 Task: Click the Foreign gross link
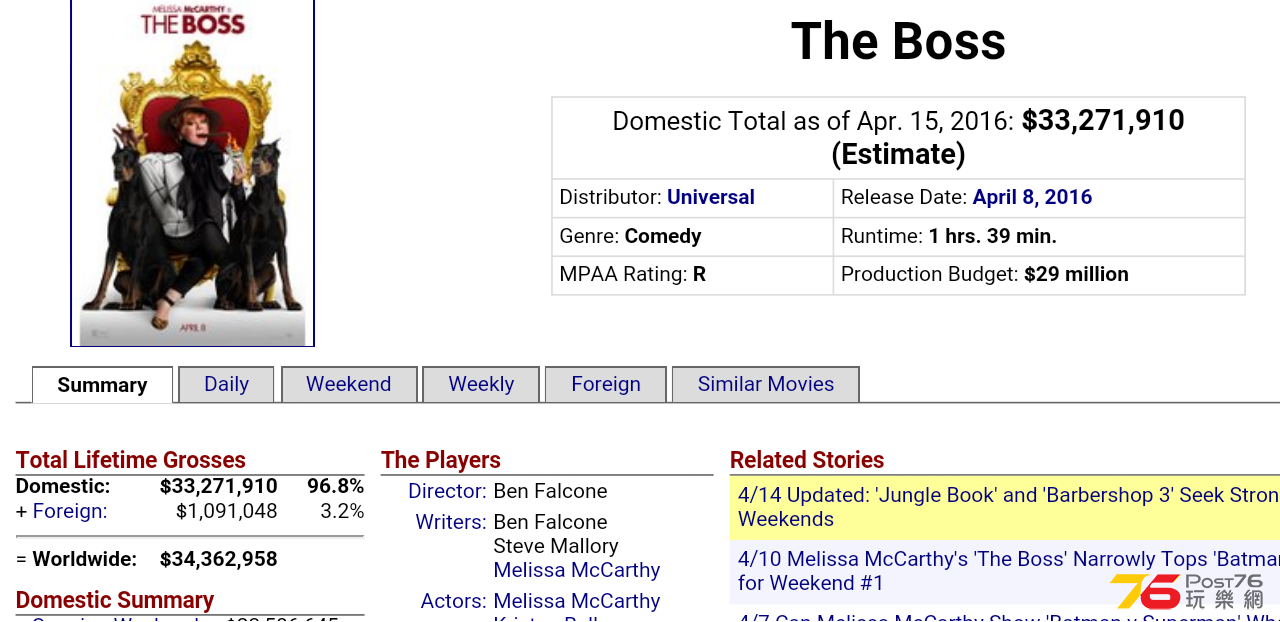pos(70,511)
